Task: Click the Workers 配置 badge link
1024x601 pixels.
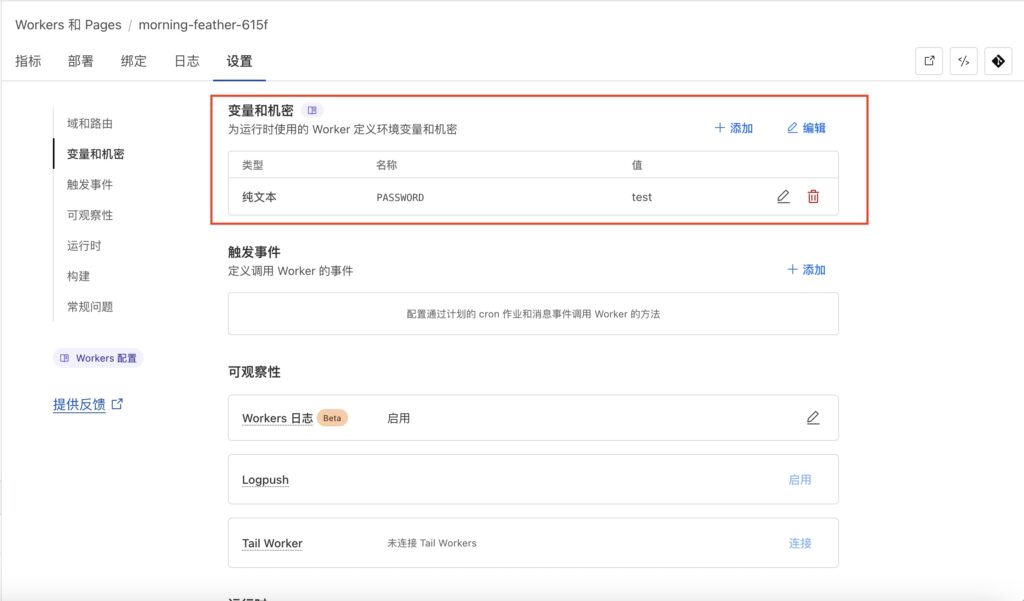Action: tap(98, 358)
